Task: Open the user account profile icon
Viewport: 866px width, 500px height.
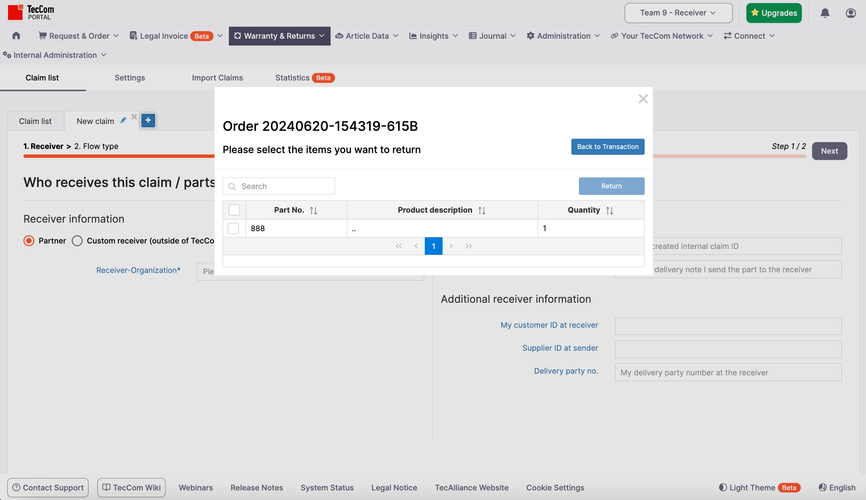Action: [850, 13]
